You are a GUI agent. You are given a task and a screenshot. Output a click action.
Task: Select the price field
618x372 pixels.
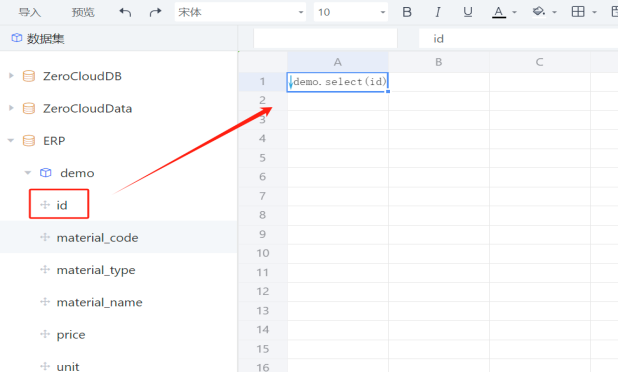[71, 335]
